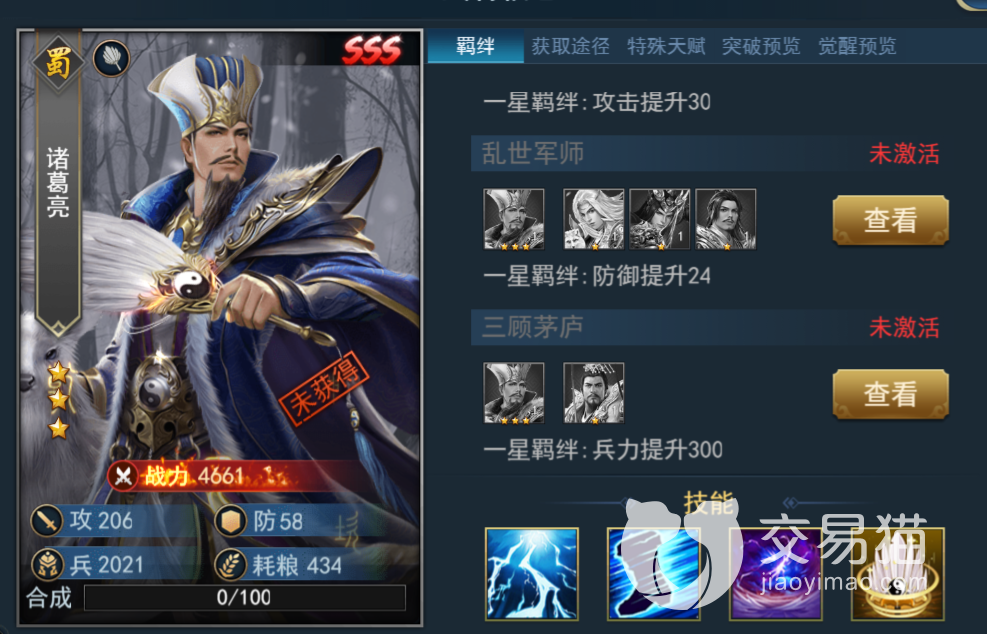Tap the blue whirlwind skill icon

point(653,574)
